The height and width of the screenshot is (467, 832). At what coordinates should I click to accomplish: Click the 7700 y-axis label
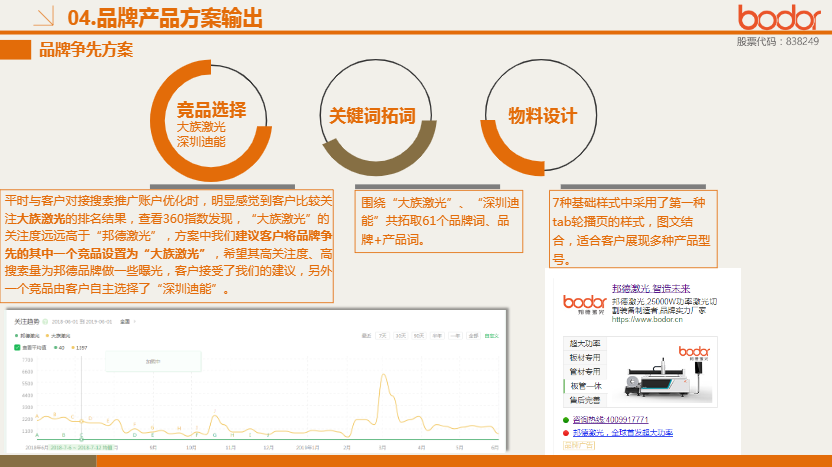[x=27, y=360]
